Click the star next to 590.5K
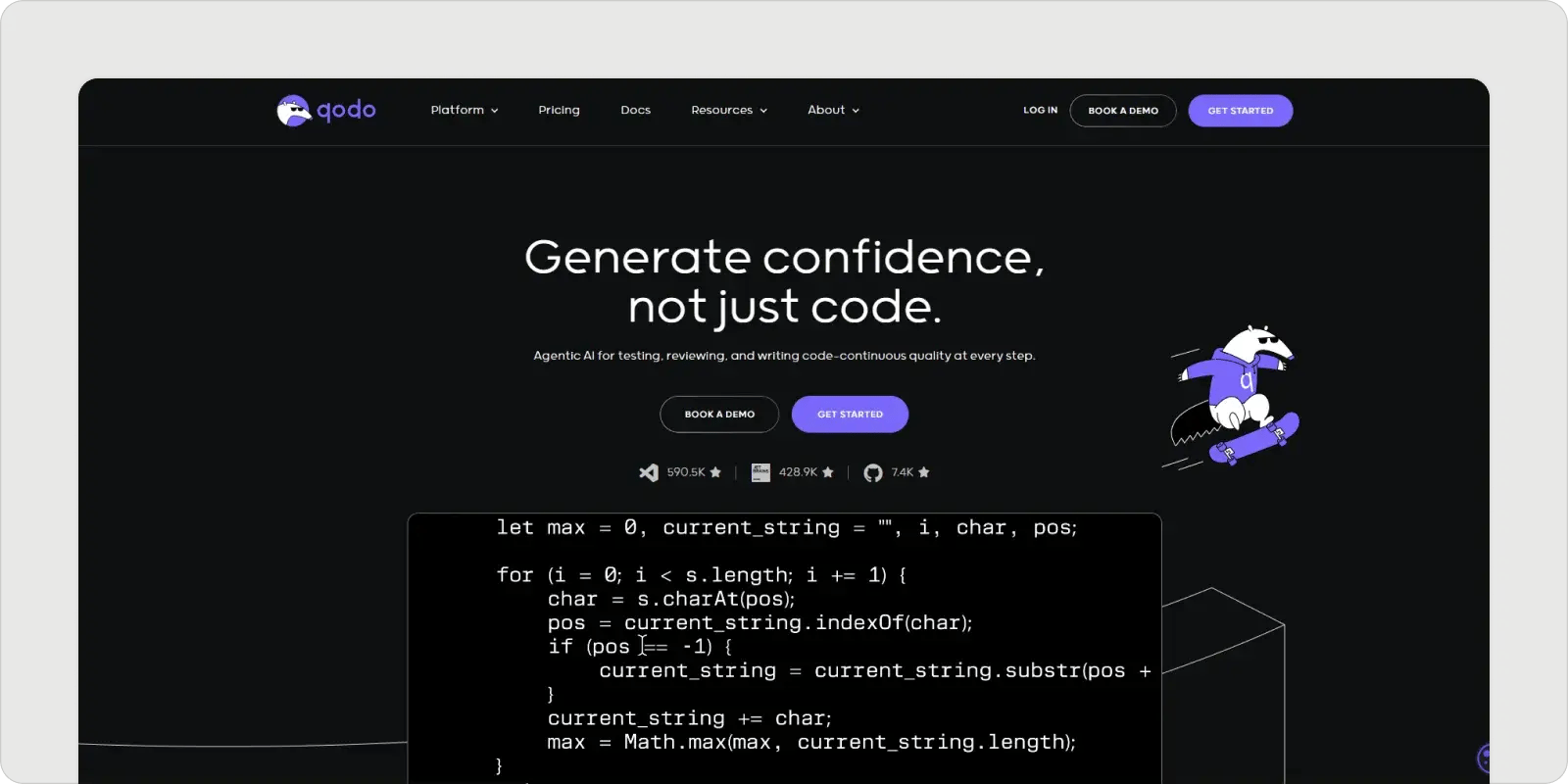Image resolution: width=1568 pixels, height=784 pixels. pos(715,472)
